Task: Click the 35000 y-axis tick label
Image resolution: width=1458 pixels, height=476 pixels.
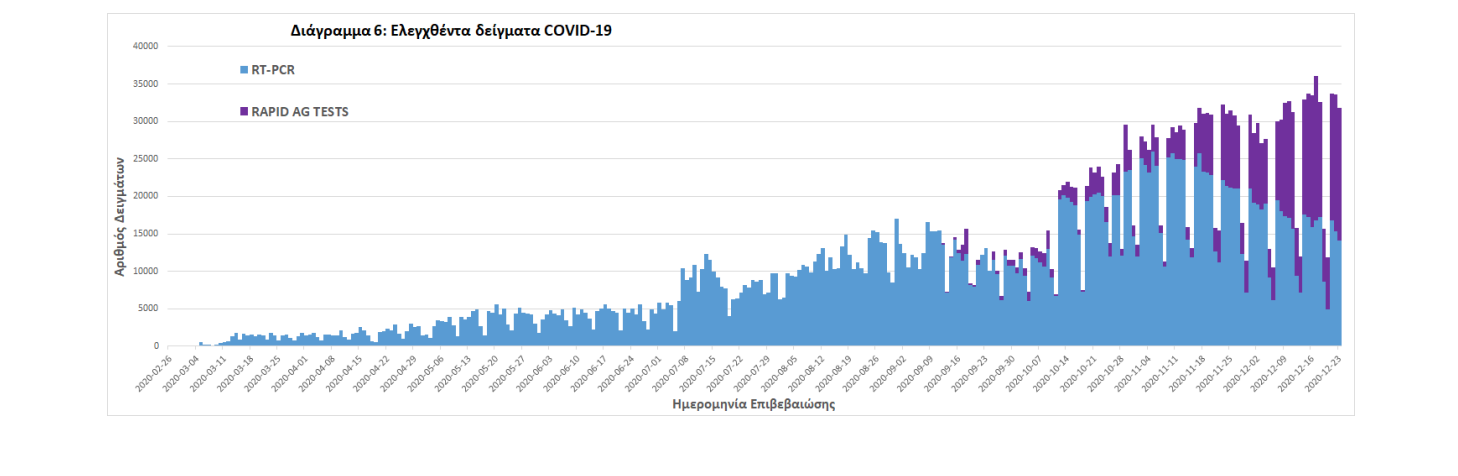Action: coord(147,84)
